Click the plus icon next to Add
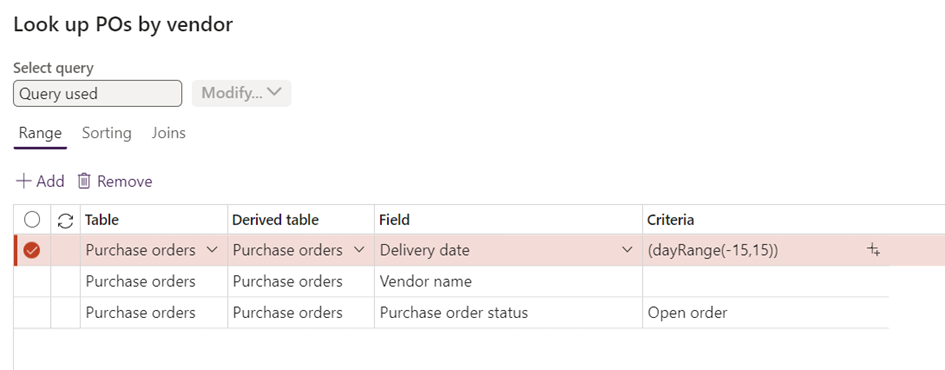Image resolution: width=945 pixels, height=370 pixels. [x=24, y=181]
